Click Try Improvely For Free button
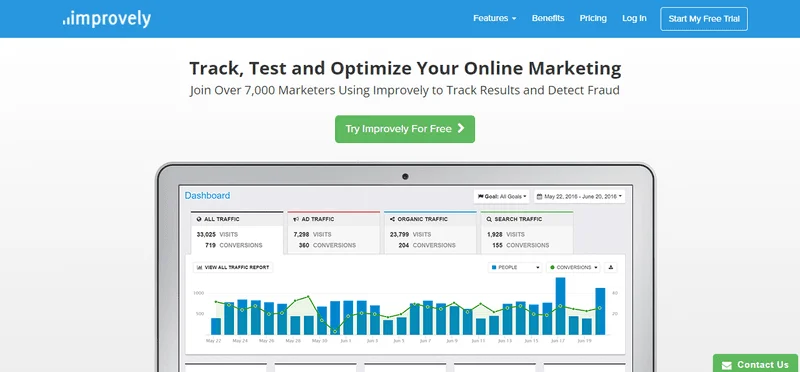The height and width of the screenshot is (372, 800). (405, 129)
